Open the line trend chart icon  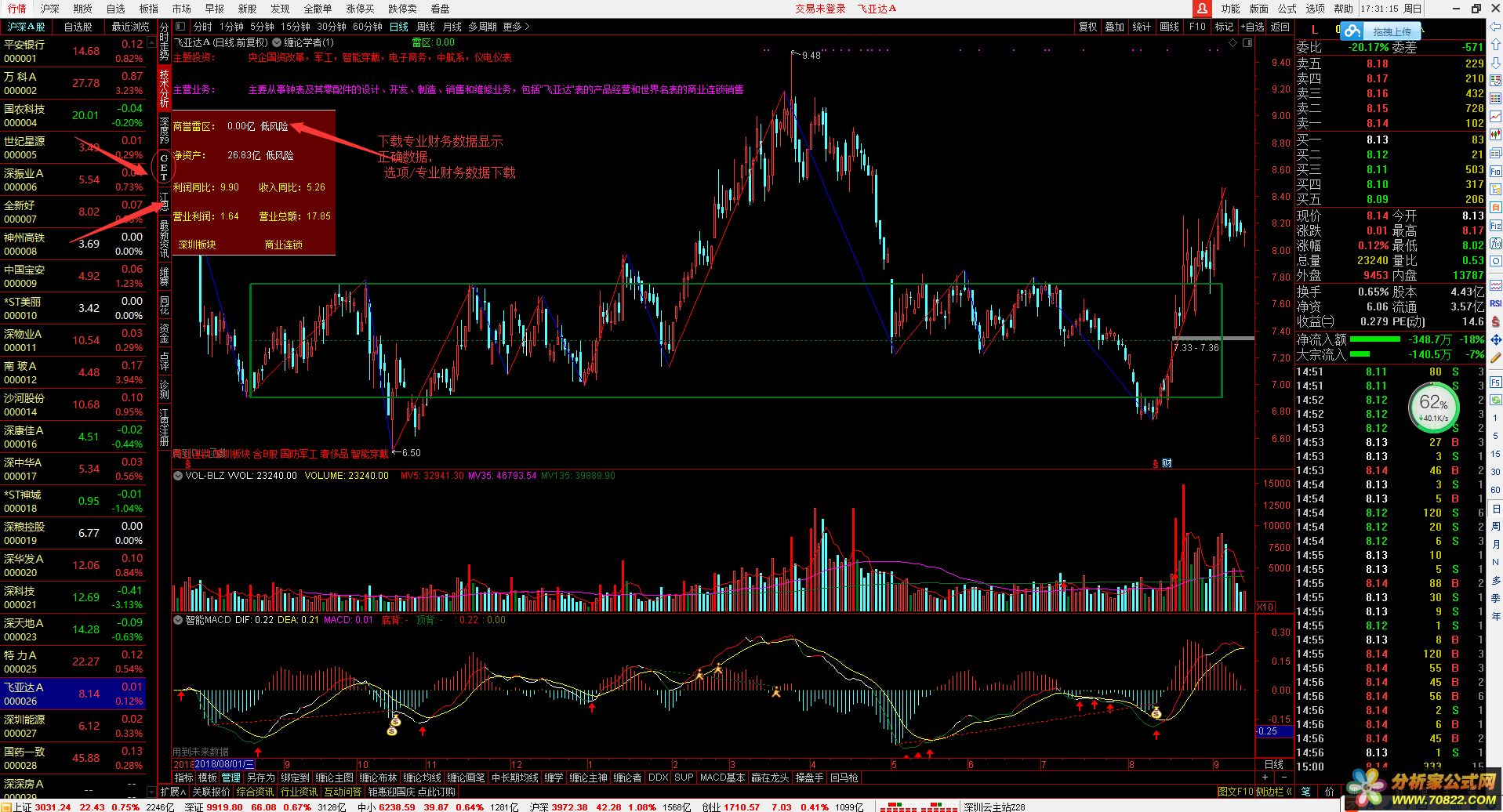pyautogui.click(x=1495, y=115)
